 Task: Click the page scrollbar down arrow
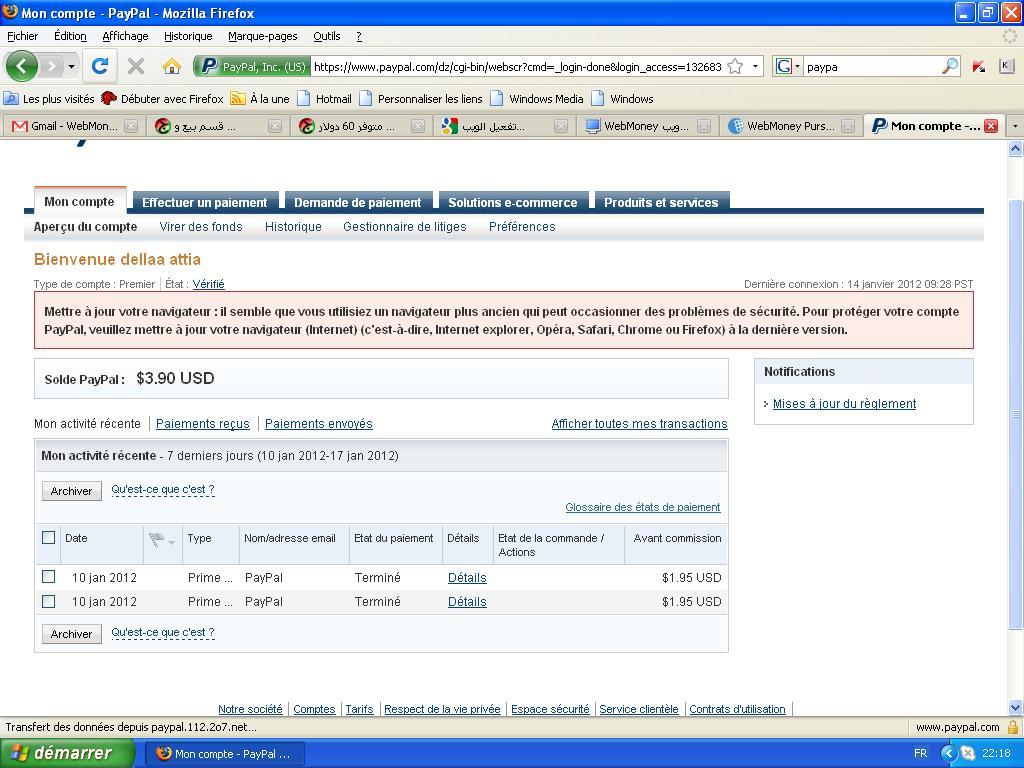(x=1016, y=707)
